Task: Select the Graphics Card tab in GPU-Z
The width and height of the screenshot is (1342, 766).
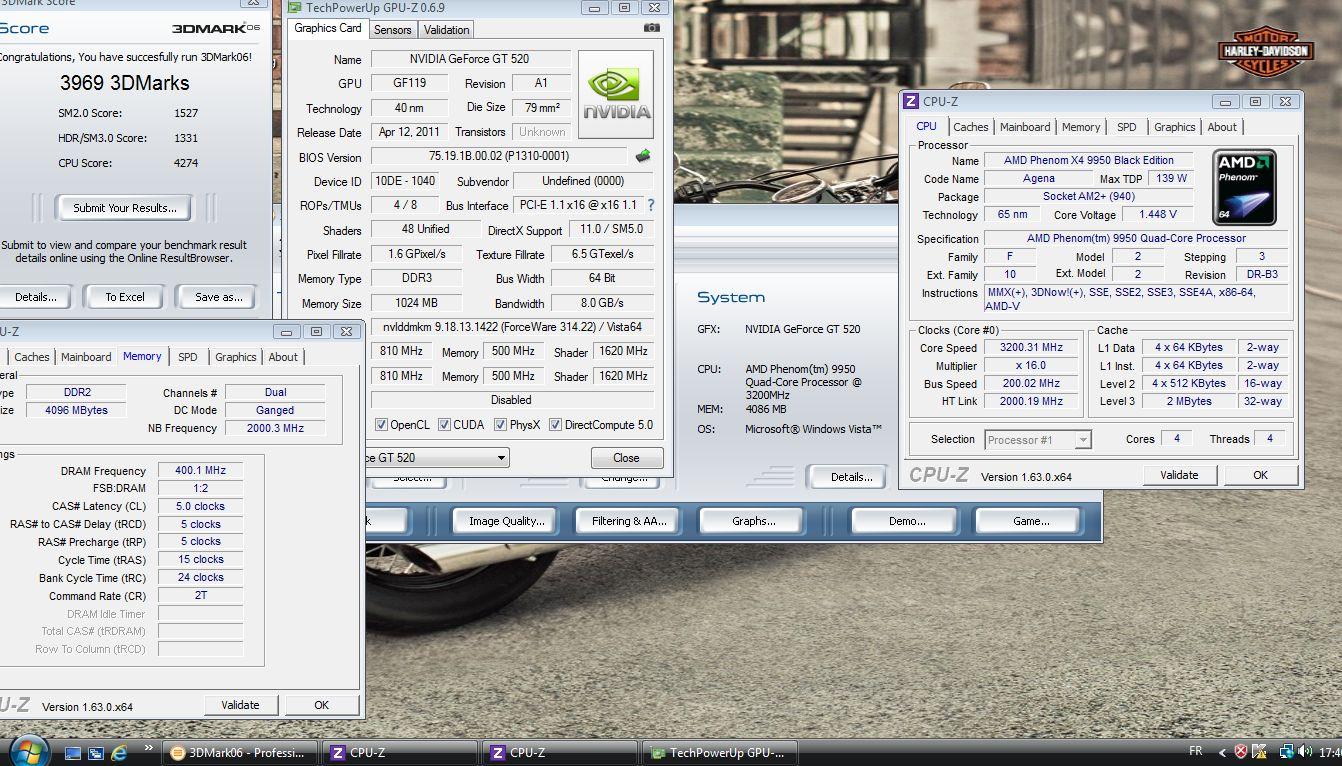Action: pyautogui.click(x=328, y=28)
